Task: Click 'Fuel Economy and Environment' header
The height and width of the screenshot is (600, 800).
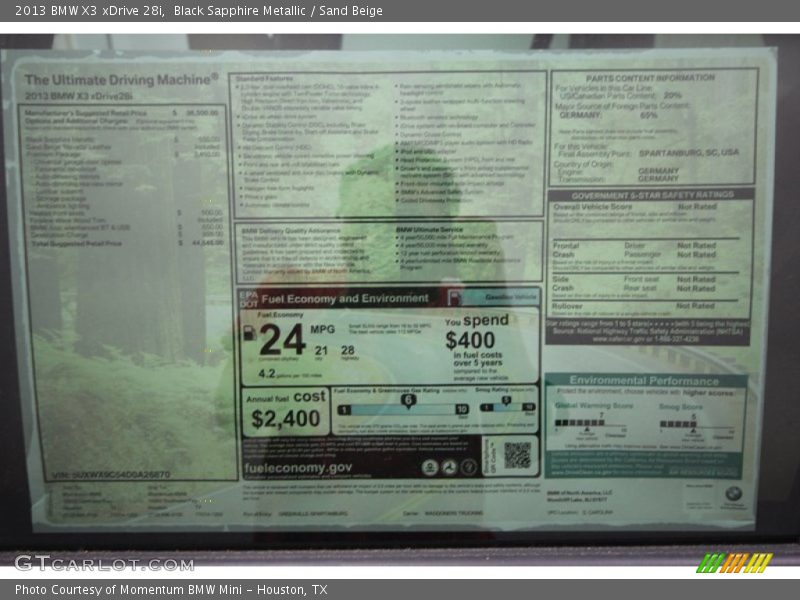Action: [x=345, y=298]
